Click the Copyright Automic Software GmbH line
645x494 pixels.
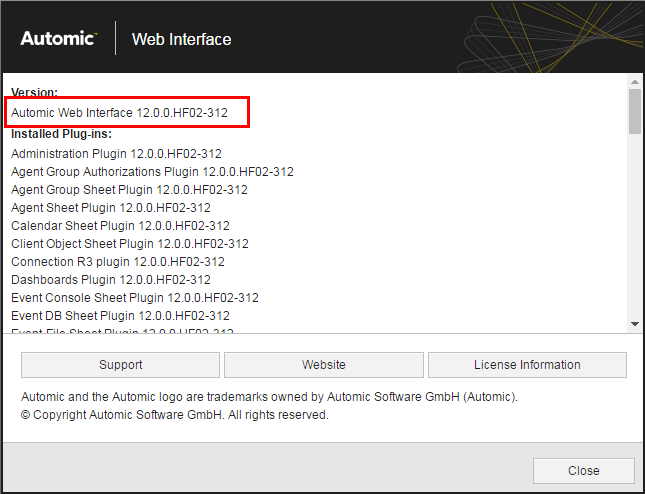(x=175, y=415)
